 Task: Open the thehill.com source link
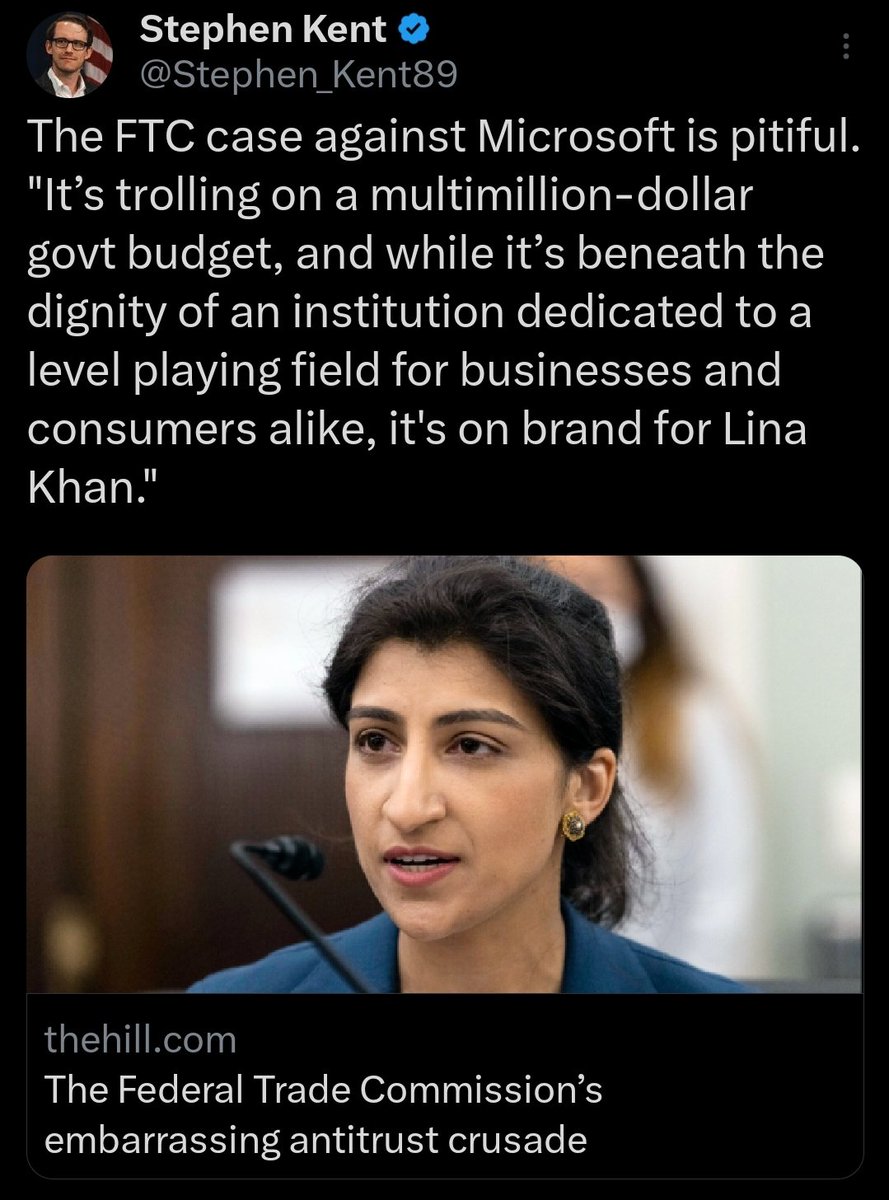pos(141,1040)
